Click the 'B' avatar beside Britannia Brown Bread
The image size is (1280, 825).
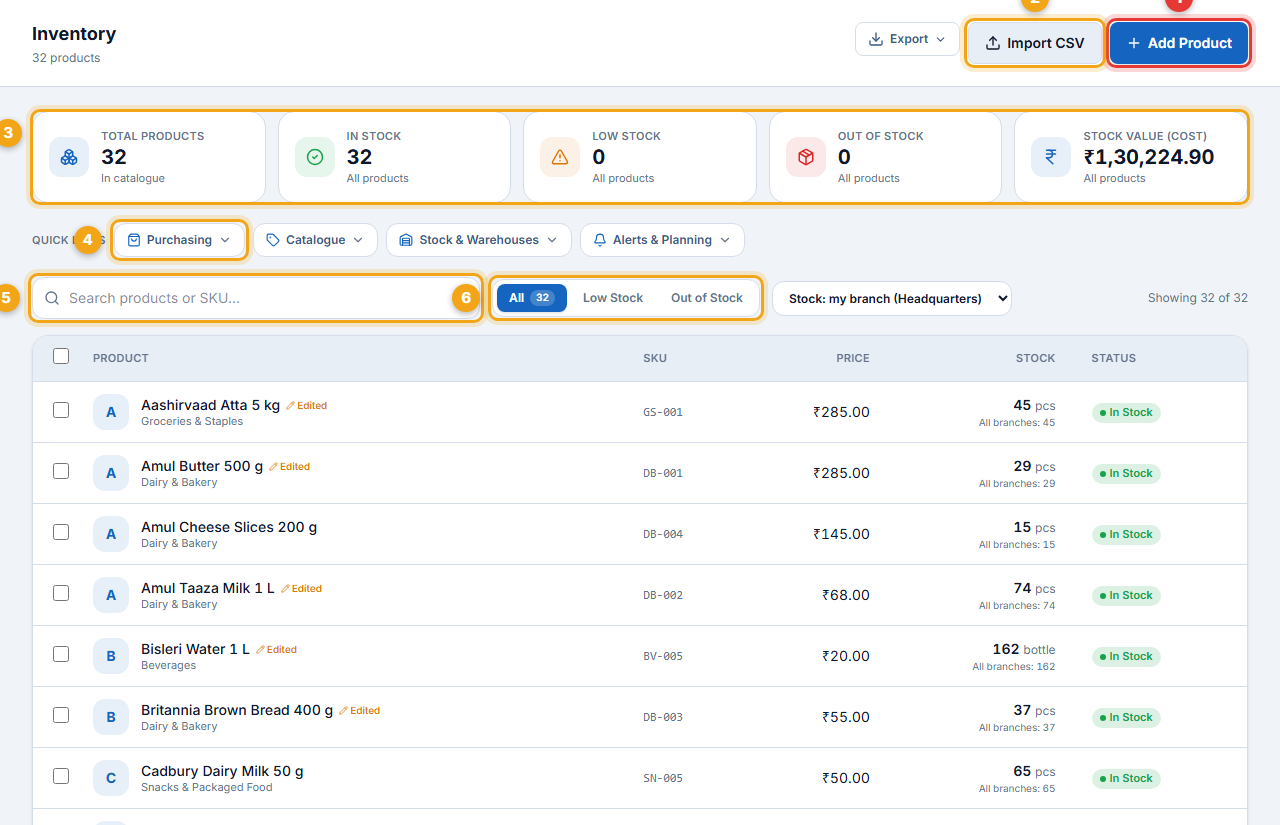(x=111, y=717)
